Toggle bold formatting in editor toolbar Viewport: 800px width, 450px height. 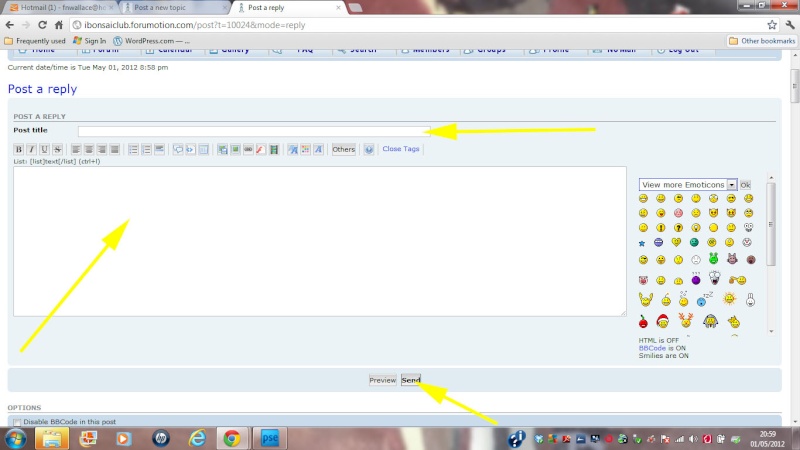(x=19, y=149)
